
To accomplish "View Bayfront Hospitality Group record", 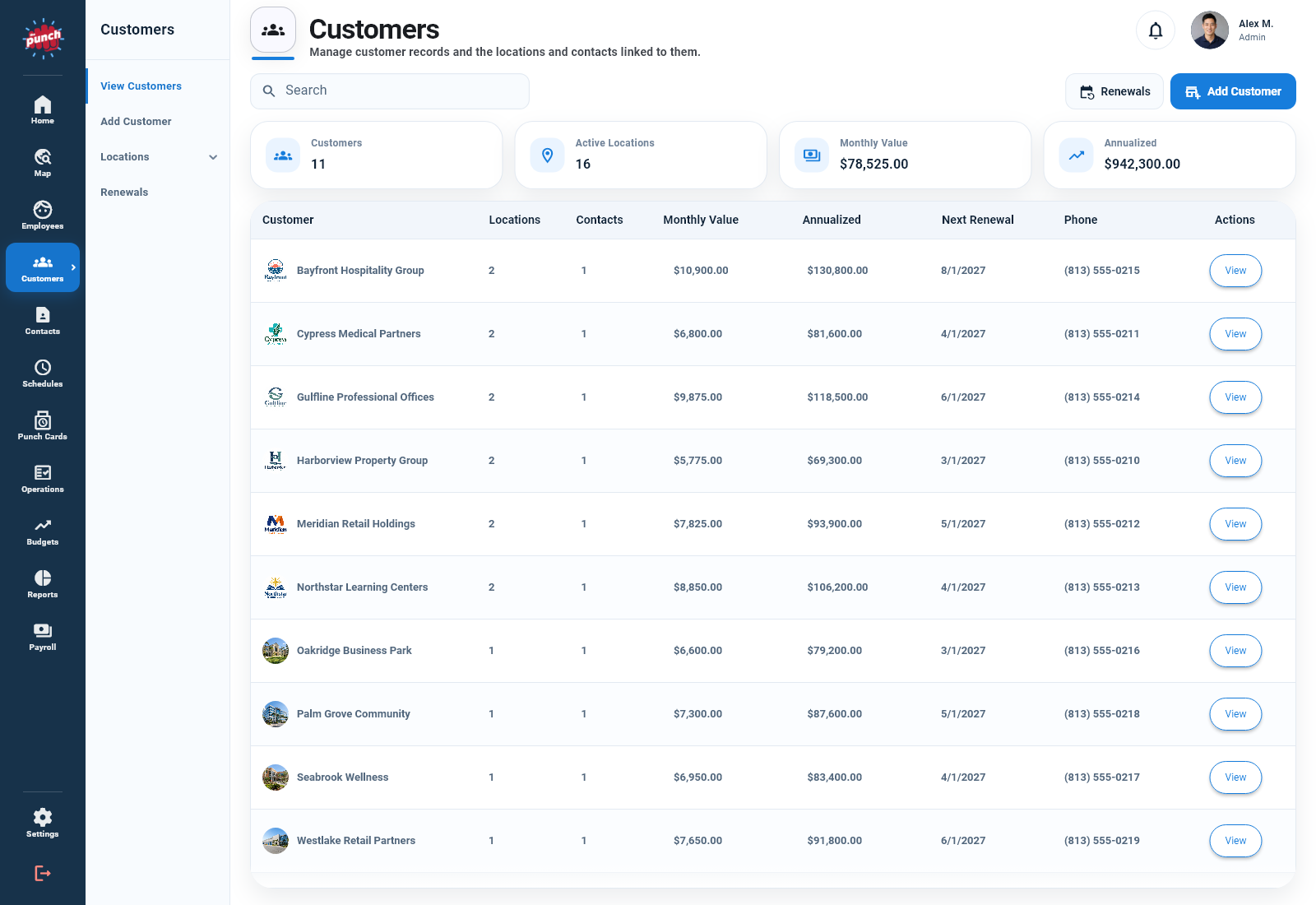I will click(1235, 271).
